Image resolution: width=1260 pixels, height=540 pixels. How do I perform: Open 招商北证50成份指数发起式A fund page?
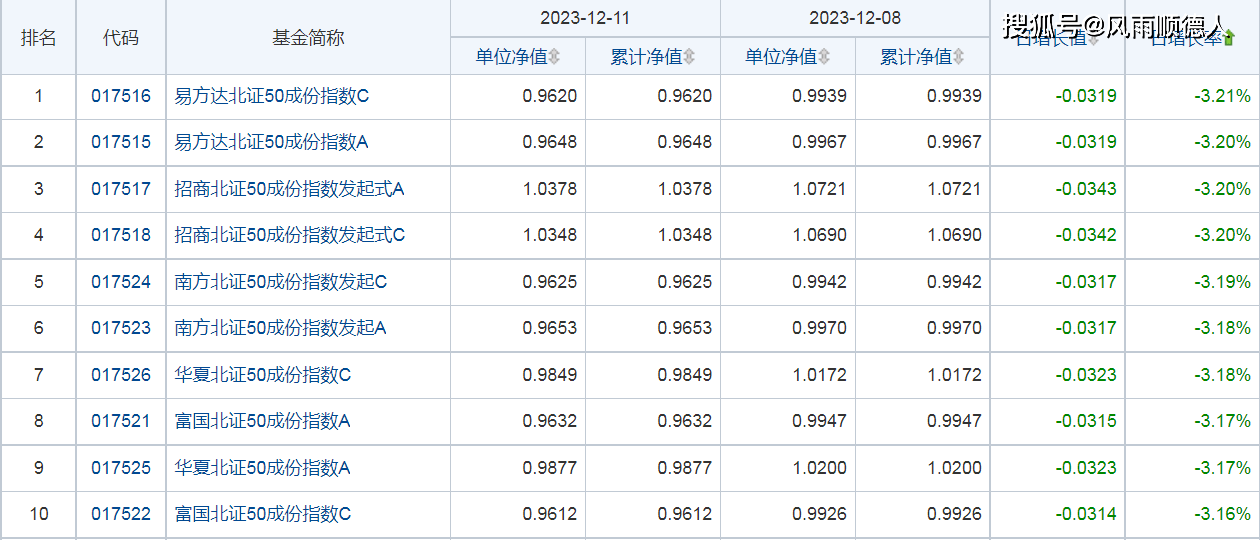pyautogui.click(x=289, y=189)
